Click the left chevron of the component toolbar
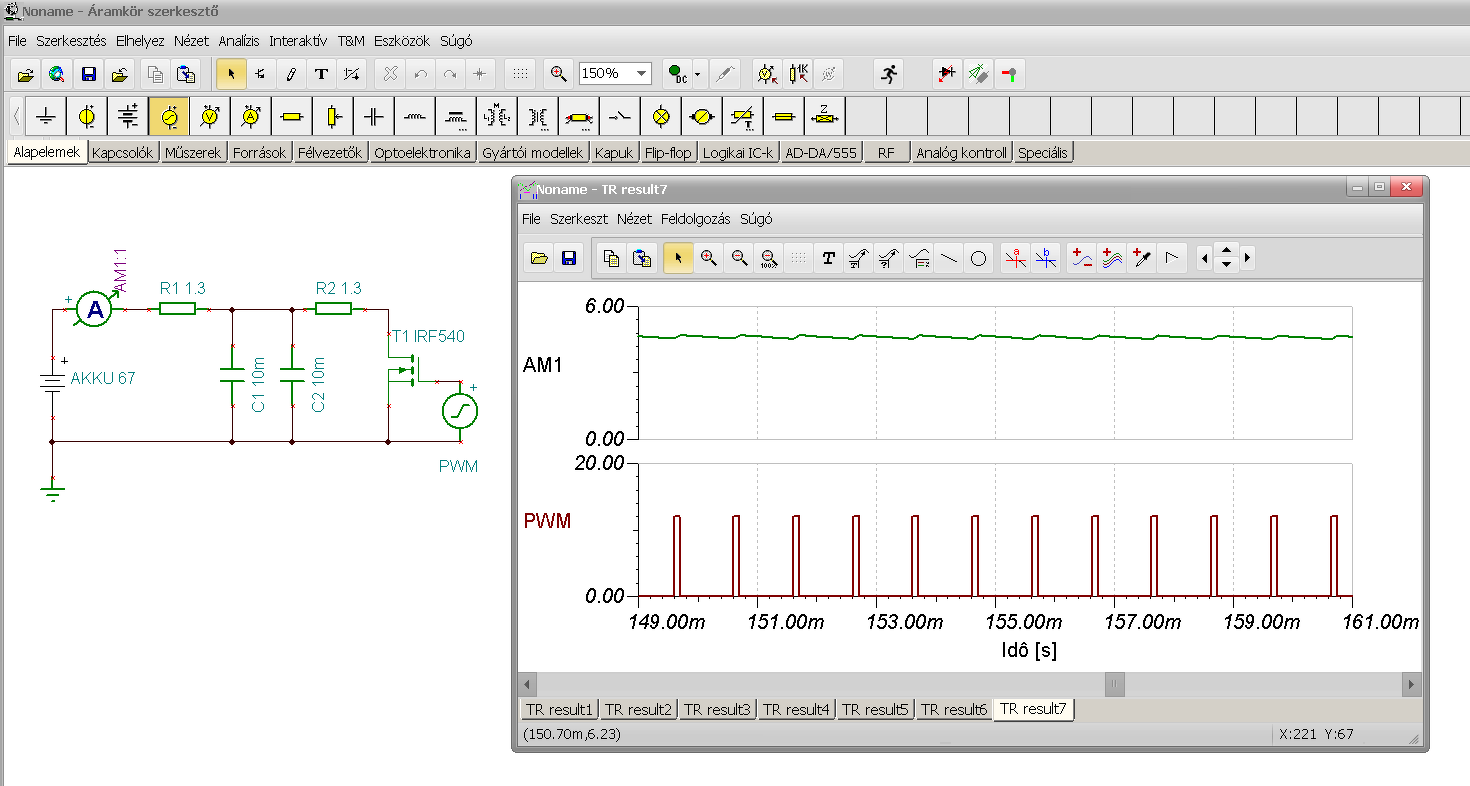 [x=16, y=117]
